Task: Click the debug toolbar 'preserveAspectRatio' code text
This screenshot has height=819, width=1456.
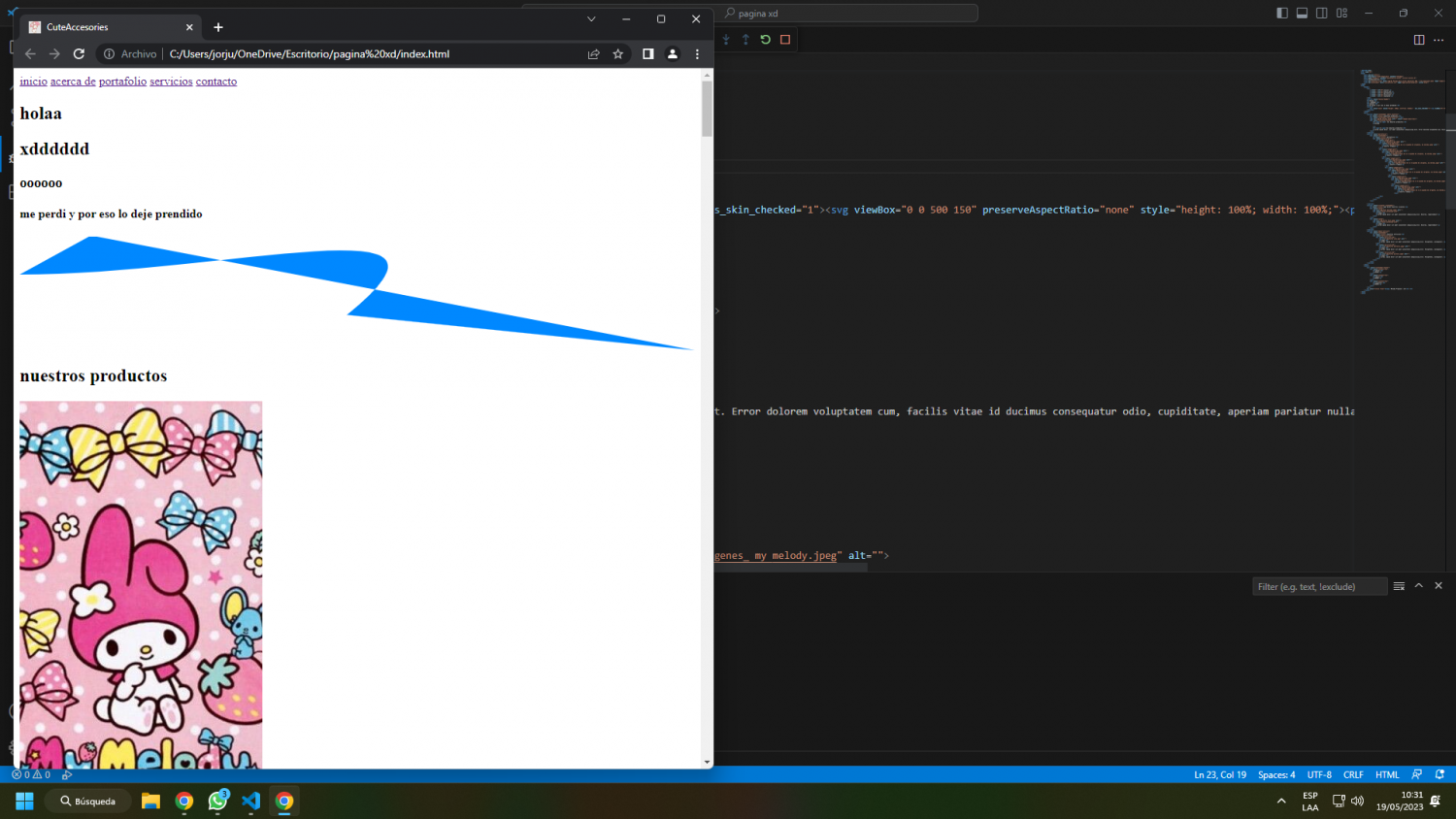Action: tap(1036, 210)
